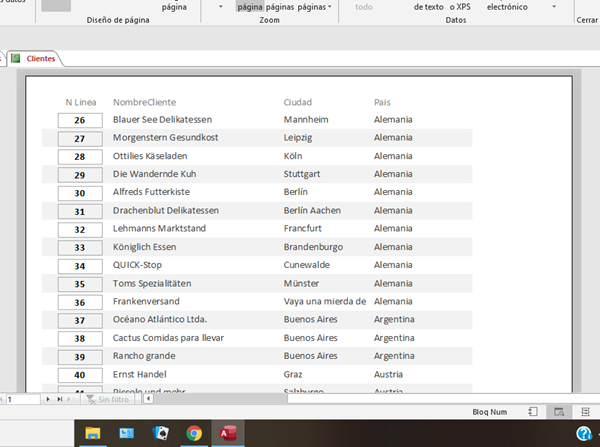Click the city Mannheim
The height and width of the screenshot is (447, 600).
point(306,119)
